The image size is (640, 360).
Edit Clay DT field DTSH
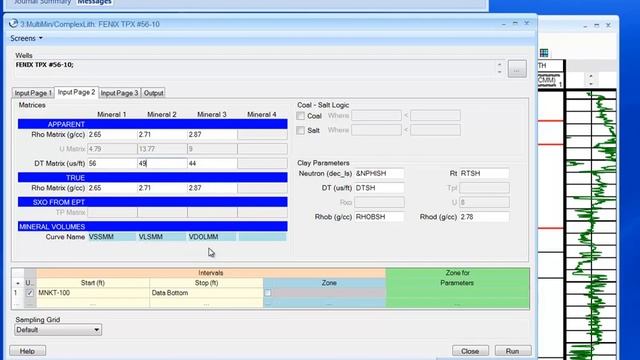click(x=379, y=188)
